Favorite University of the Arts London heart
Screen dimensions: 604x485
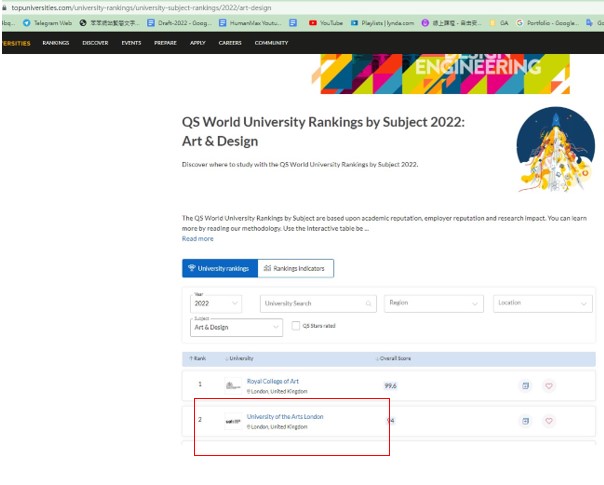(x=549, y=421)
